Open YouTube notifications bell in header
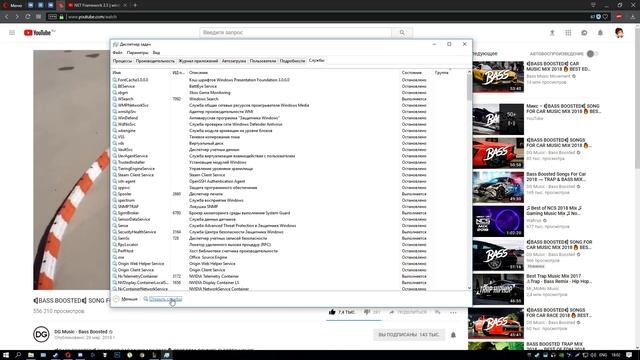This screenshot has height=360, width=640. pos(600,33)
